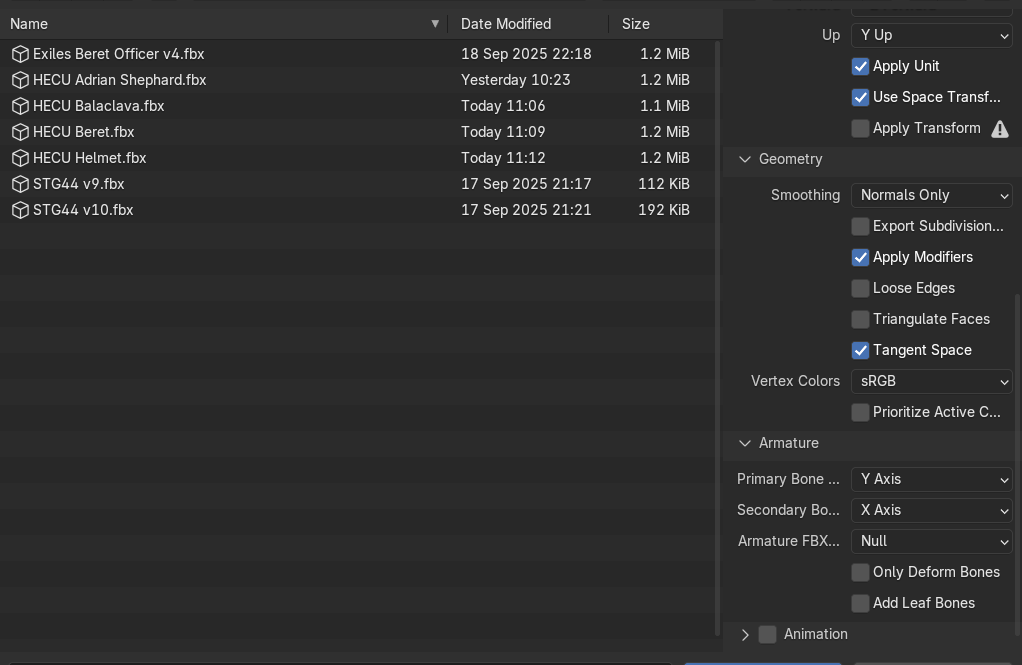Click the HECU Beret.fbx file icon
Viewport: 1022px width, 665px height.
(20, 132)
